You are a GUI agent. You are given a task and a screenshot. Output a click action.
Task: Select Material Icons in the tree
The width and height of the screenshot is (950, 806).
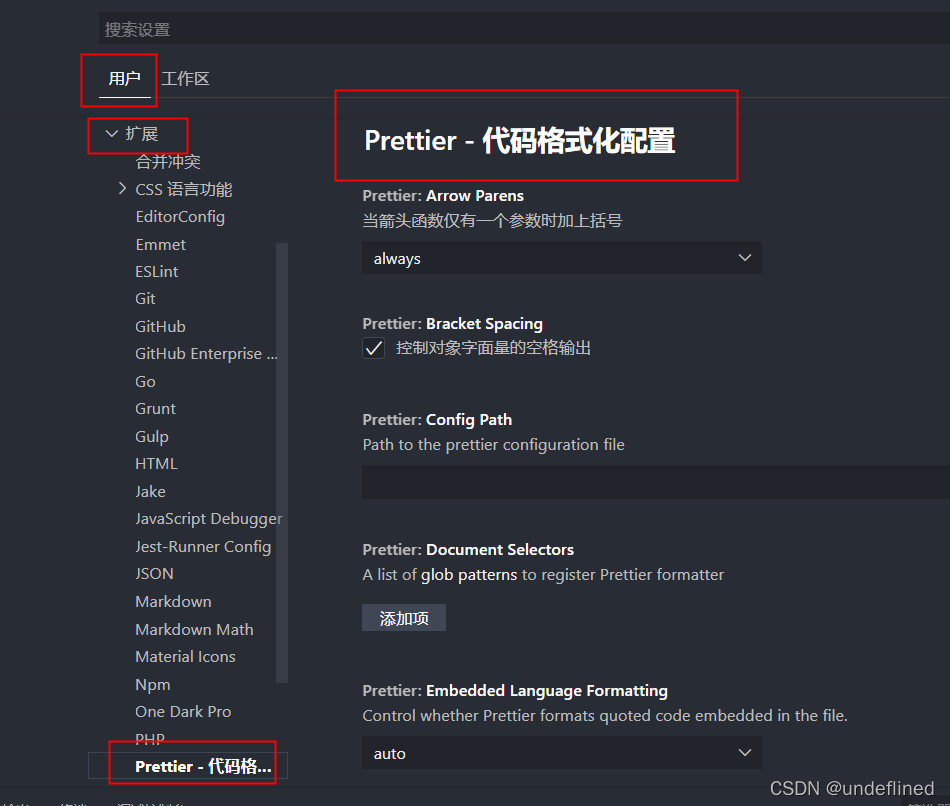185,656
